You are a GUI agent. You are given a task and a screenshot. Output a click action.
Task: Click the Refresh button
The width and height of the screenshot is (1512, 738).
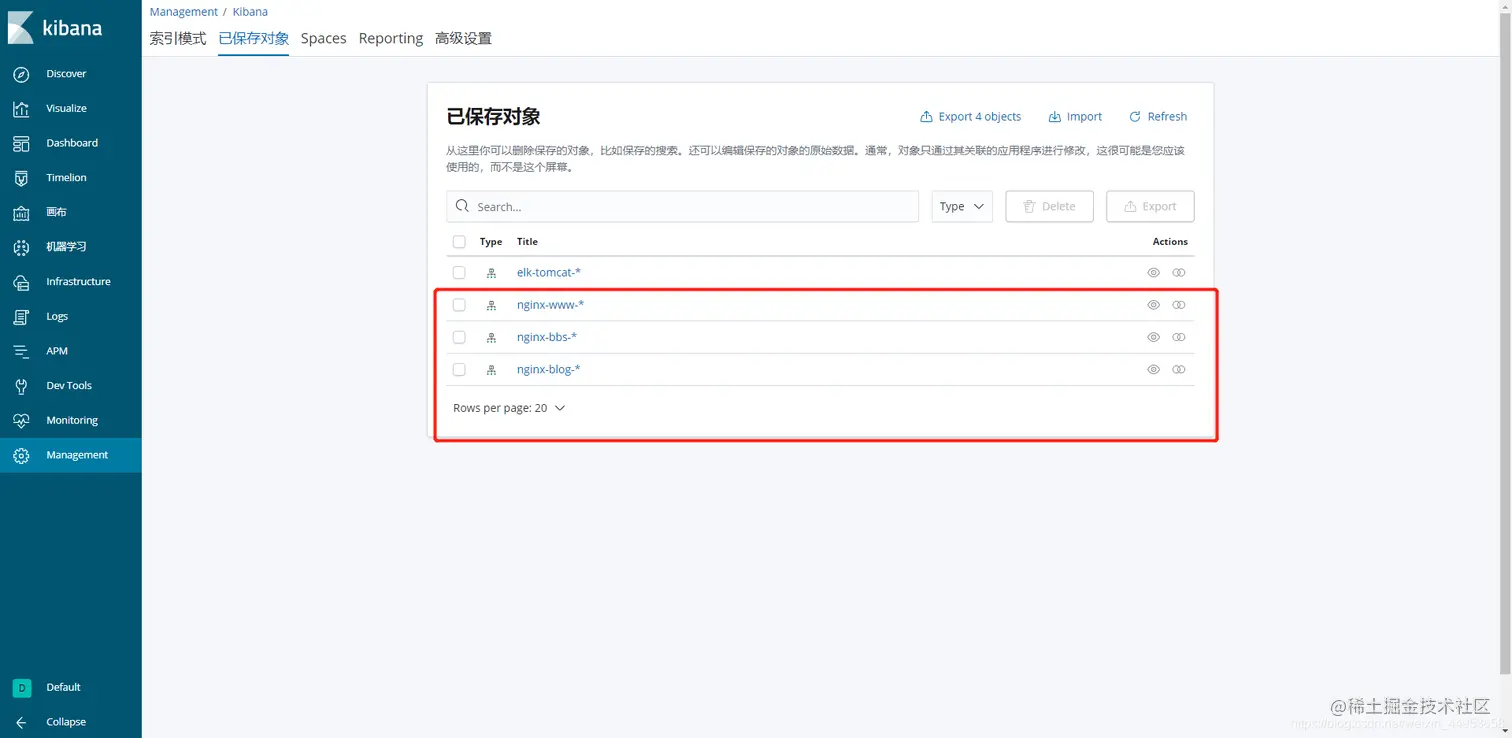[x=1158, y=117]
